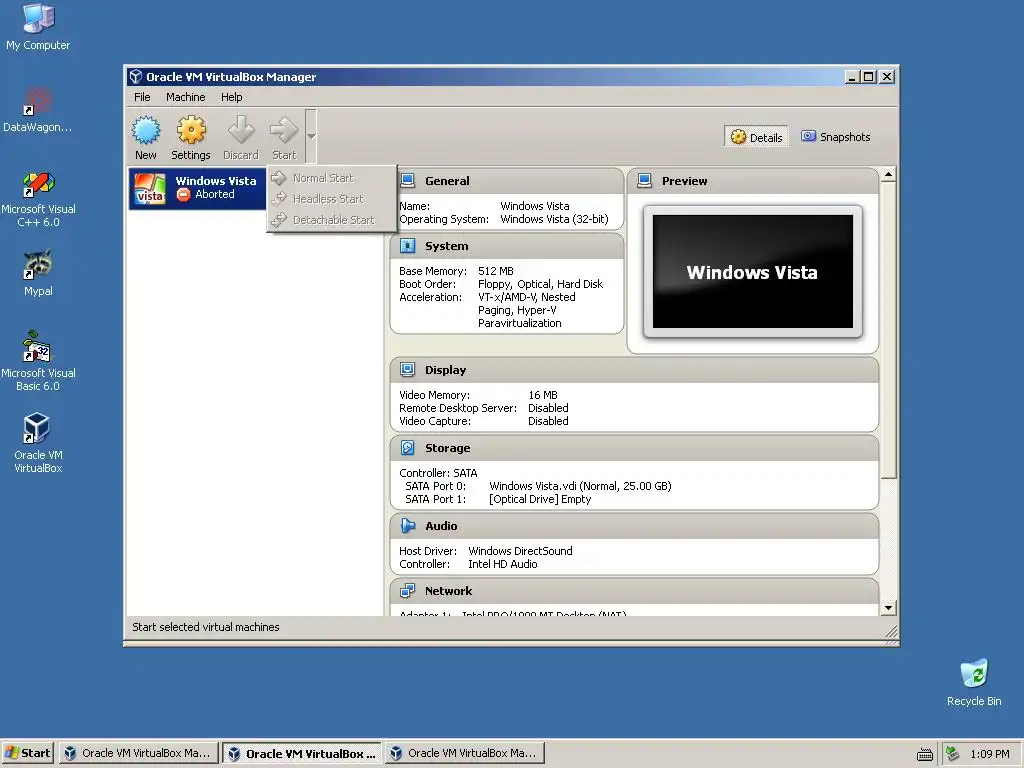Image resolution: width=1024 pixels, height=768 pixels.
Task: Open the File menu
Action: (x=142, y=97)
